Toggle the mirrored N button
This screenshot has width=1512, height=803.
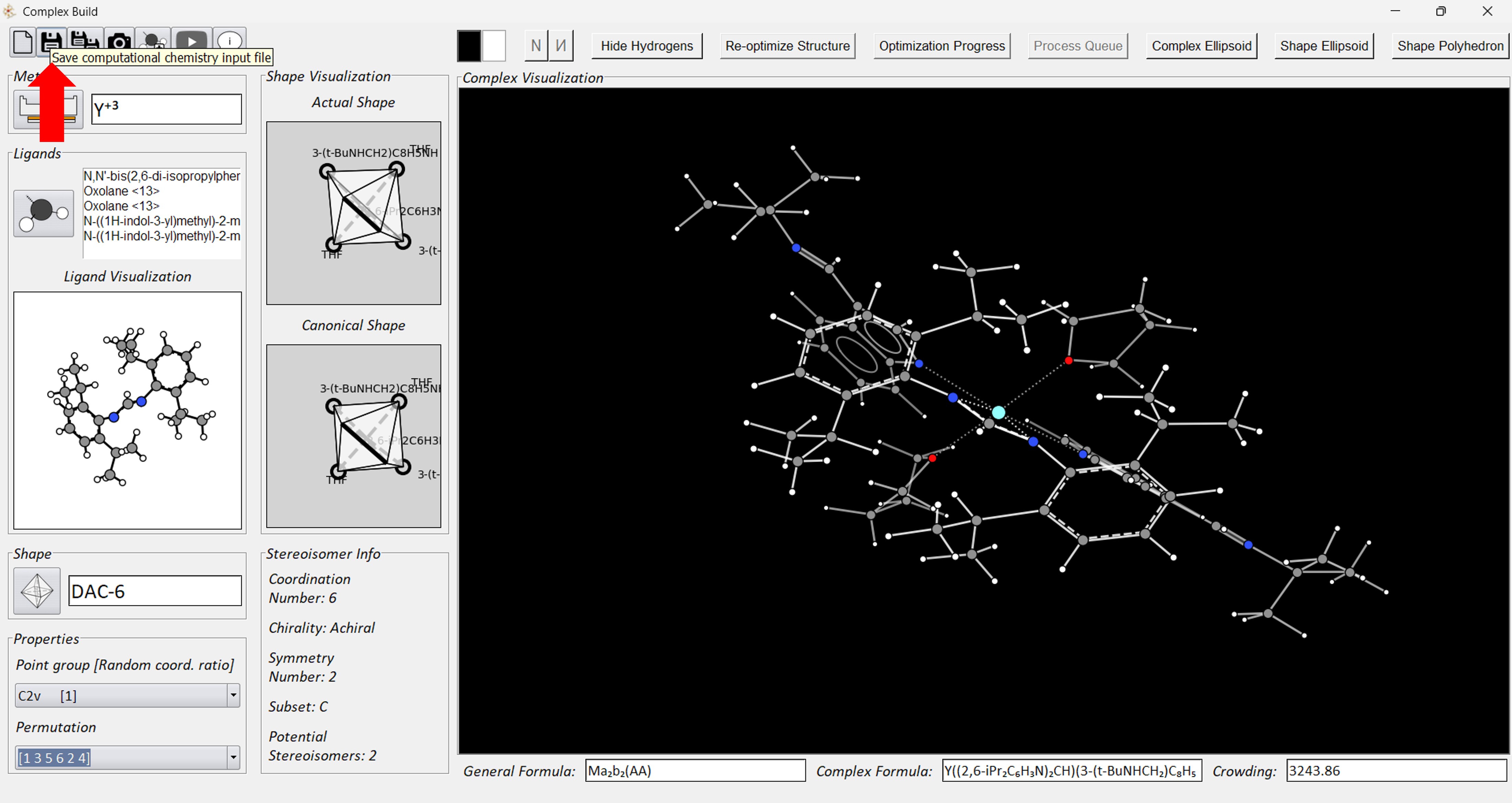click(x=561, y=46)
